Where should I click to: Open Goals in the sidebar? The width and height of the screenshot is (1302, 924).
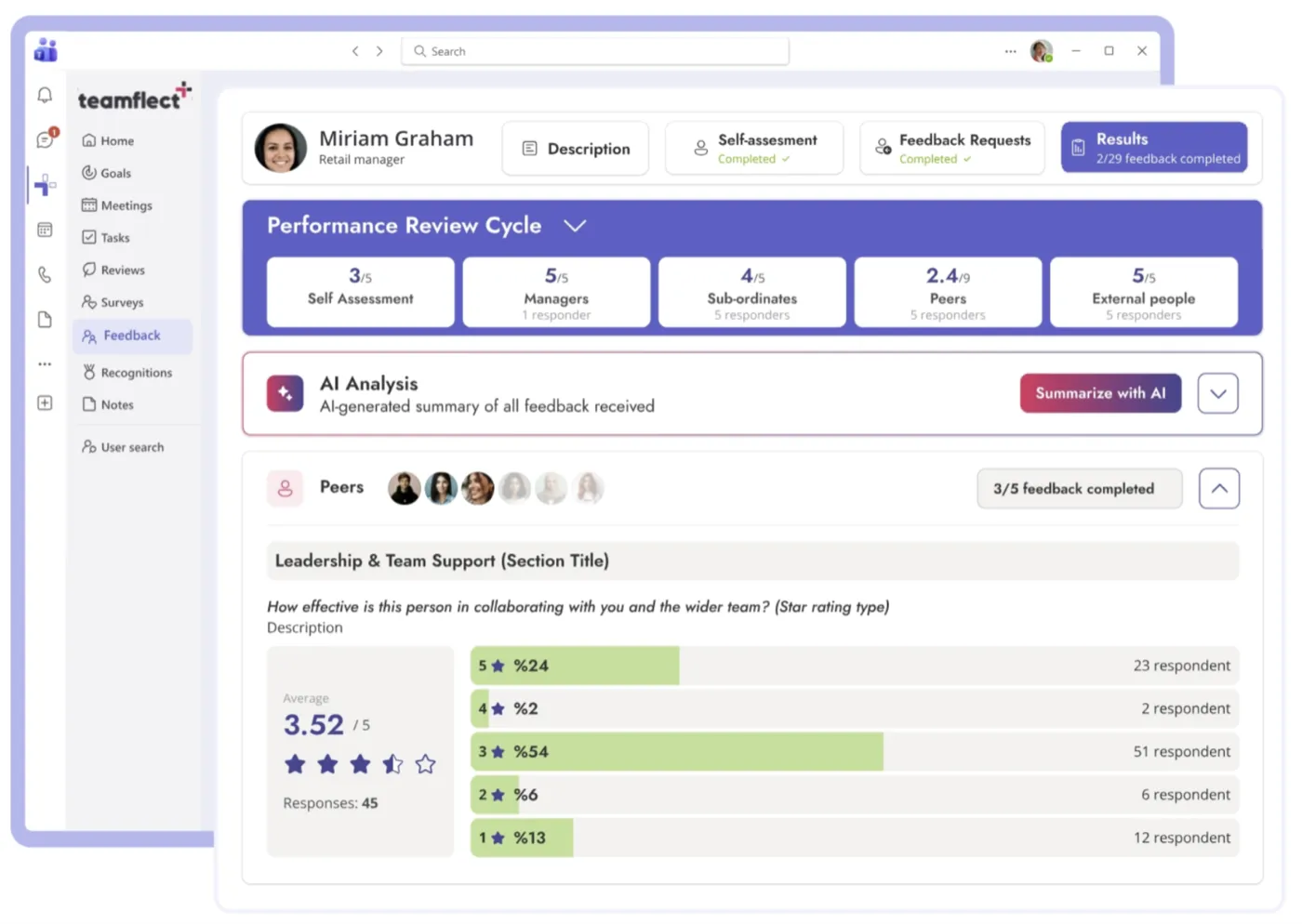tap(107, 173)
